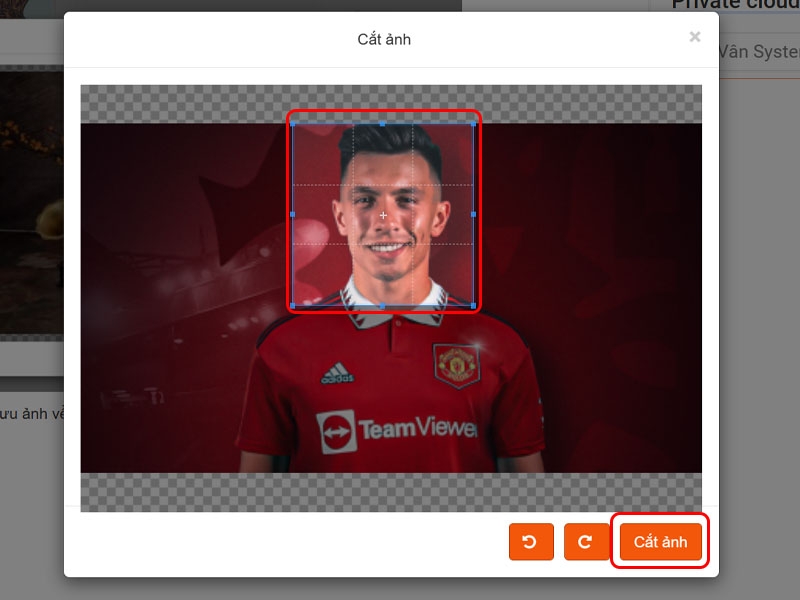Click the Adidas logo on the jersey image

[x=337, y=373]
